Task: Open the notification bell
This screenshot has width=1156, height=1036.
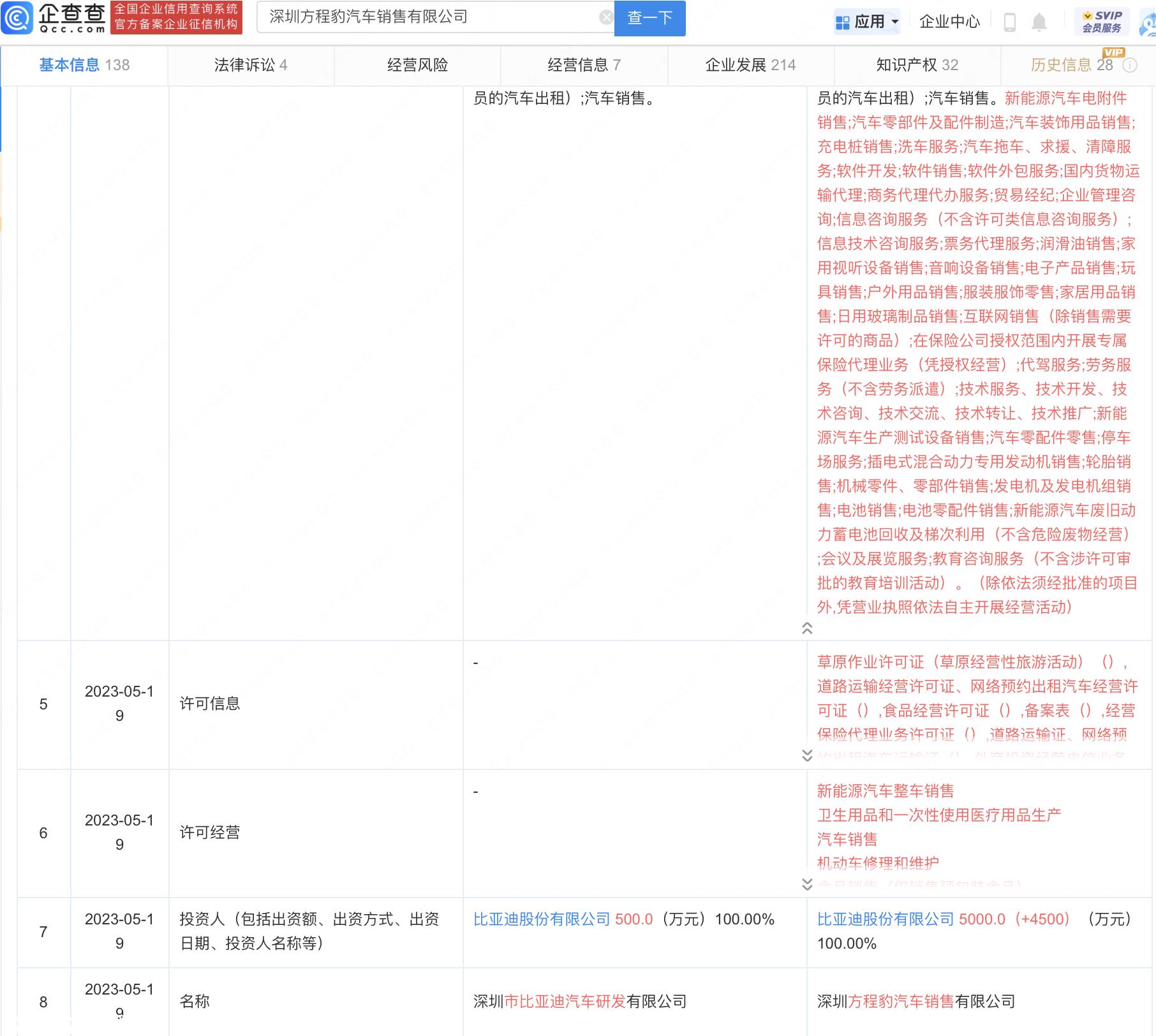Action: pos(1039,22)
